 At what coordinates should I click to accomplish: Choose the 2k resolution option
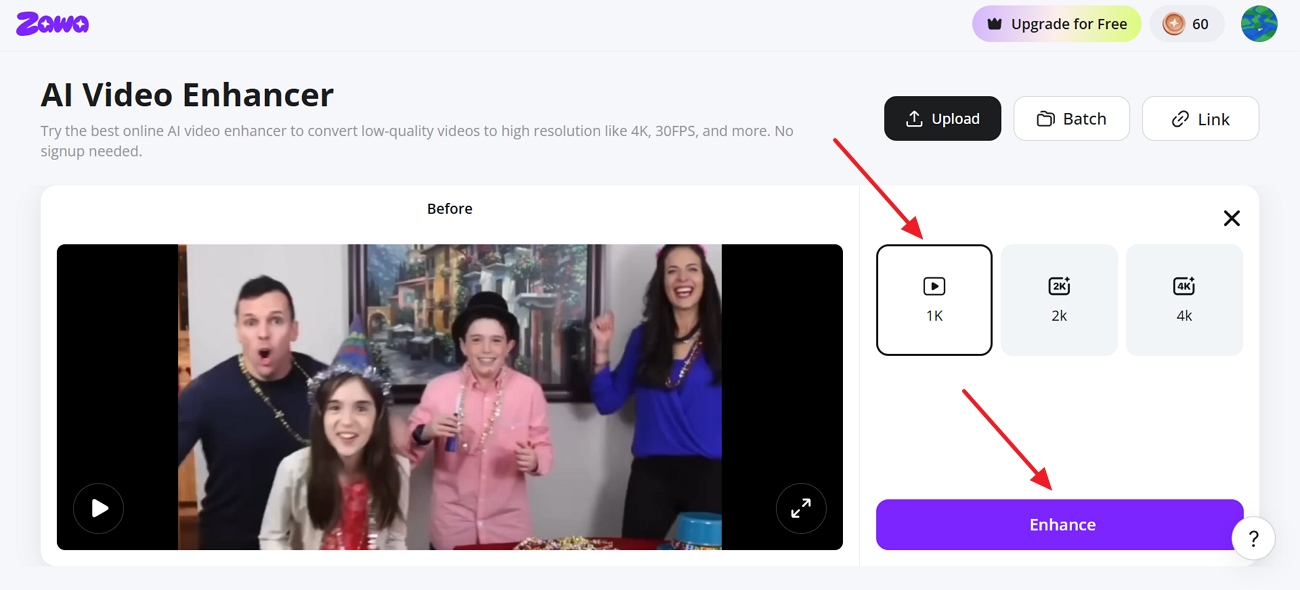click(x=1059, y=300)
